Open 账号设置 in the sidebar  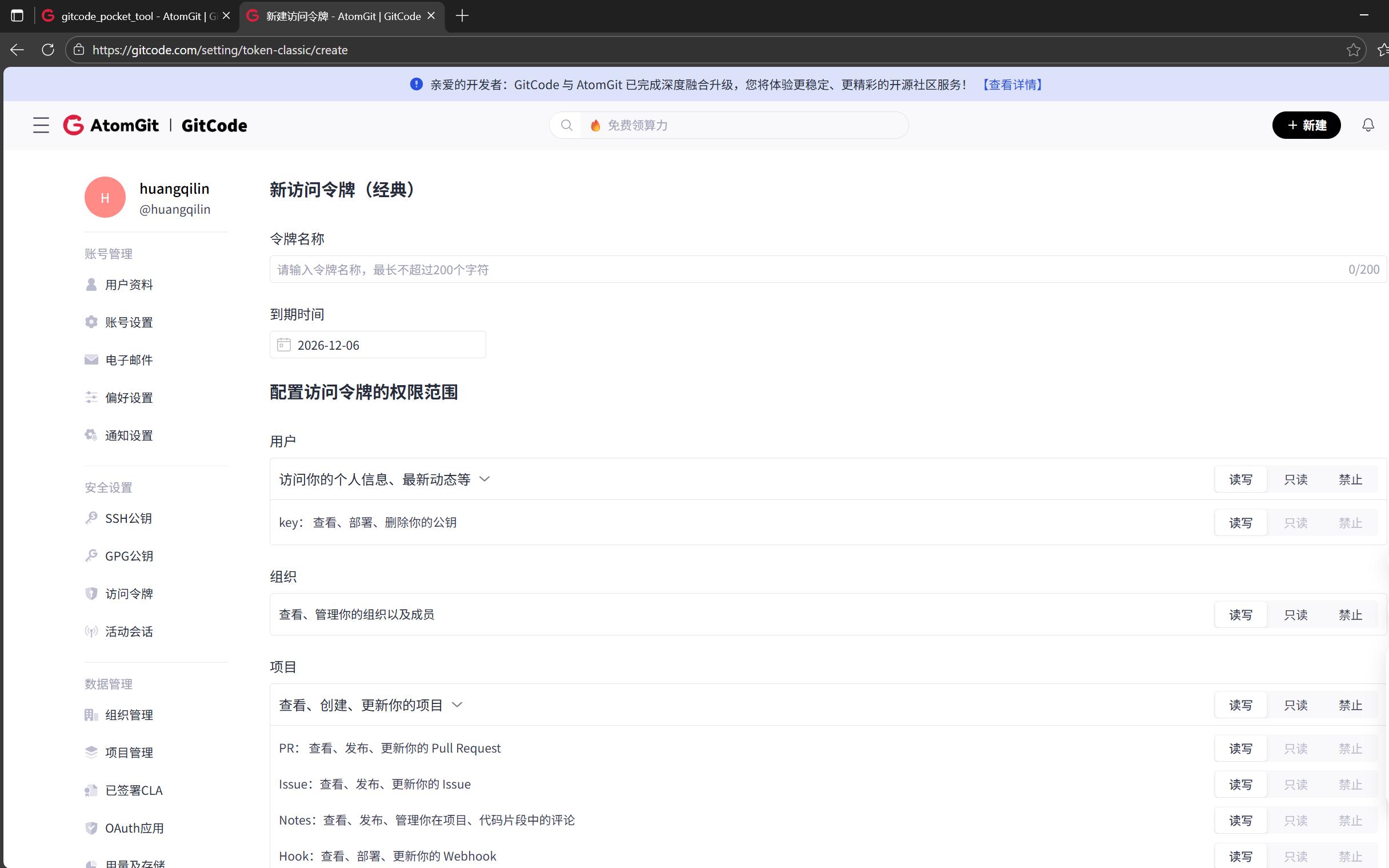point(129,322)
